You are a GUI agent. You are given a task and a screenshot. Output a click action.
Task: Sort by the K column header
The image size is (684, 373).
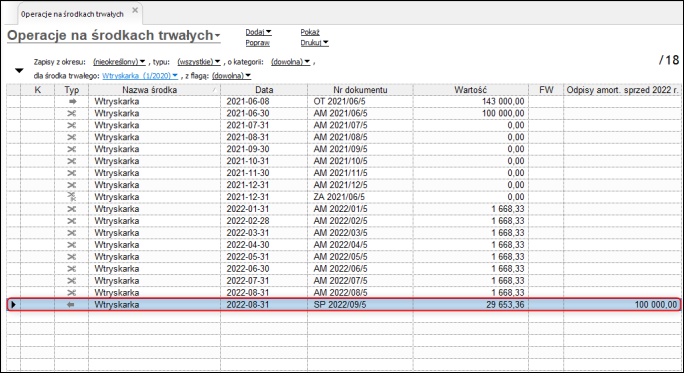coord(38,90)
